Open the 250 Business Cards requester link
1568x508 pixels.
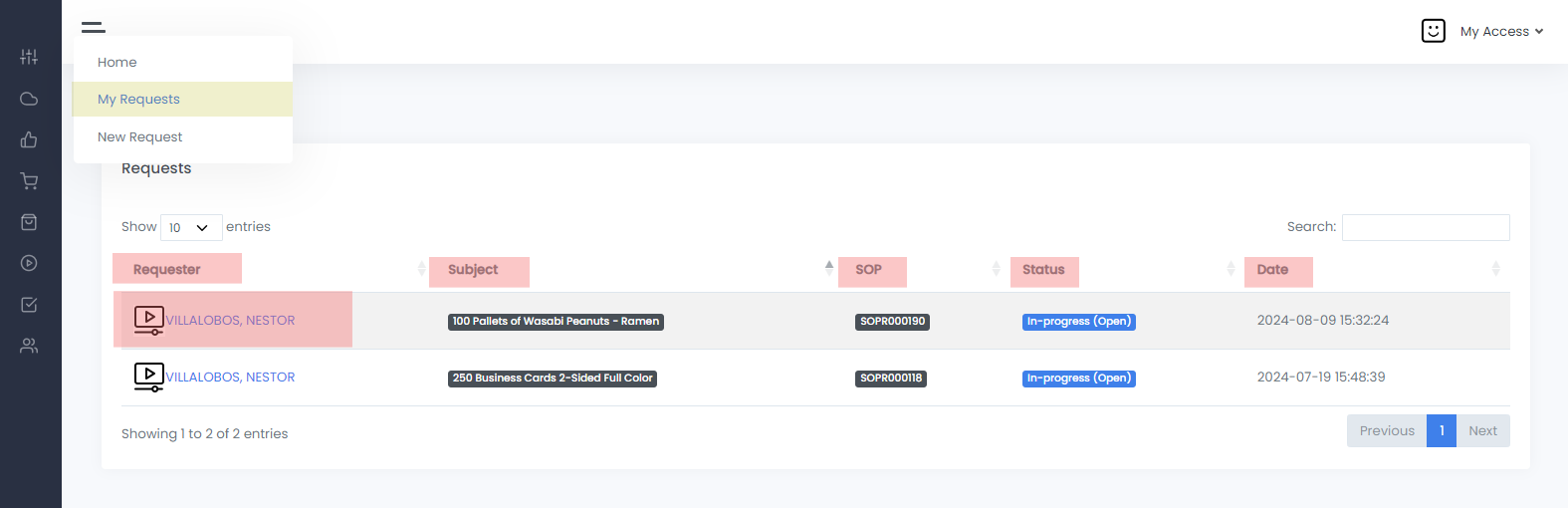[230, 378]
